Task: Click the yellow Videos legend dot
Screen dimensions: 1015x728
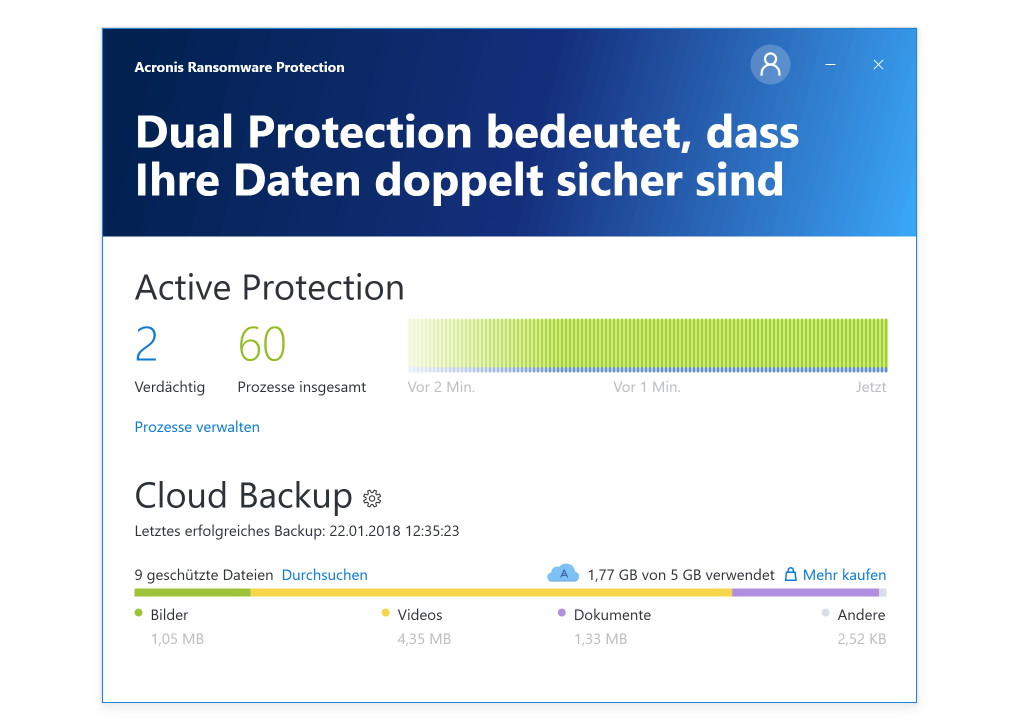Action: pyautogui.click(x=385, y=613)
